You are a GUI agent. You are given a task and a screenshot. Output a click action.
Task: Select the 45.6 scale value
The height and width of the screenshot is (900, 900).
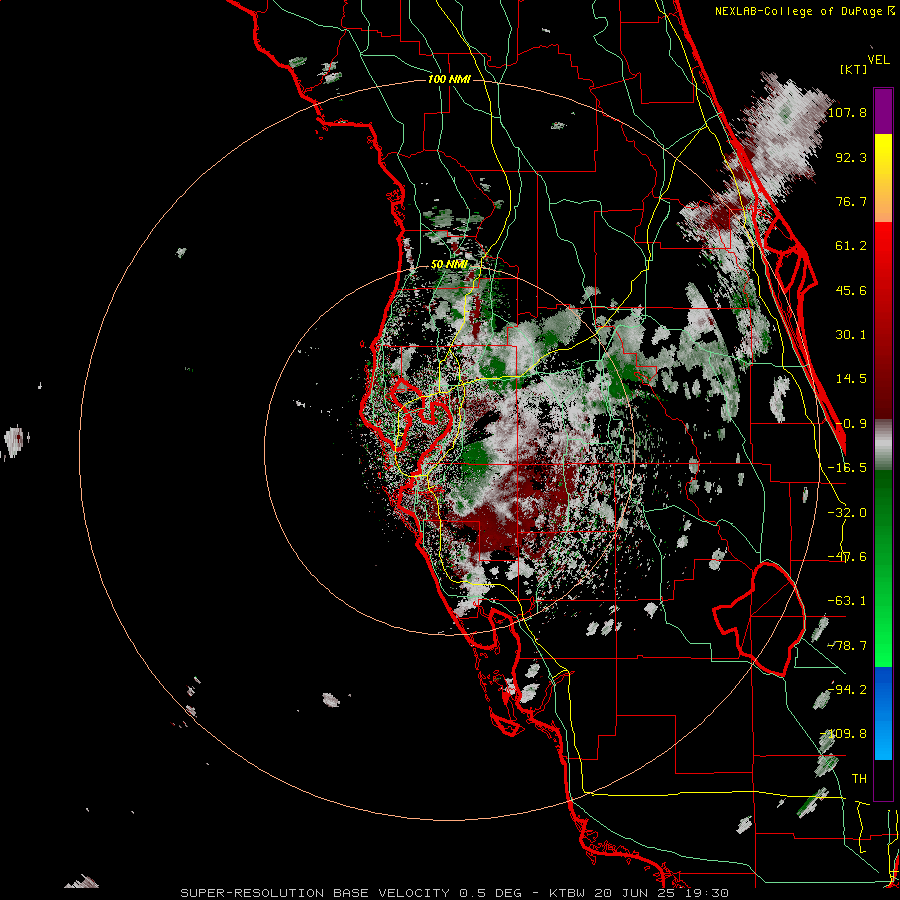pyautogui.click(x=851, y=290)
